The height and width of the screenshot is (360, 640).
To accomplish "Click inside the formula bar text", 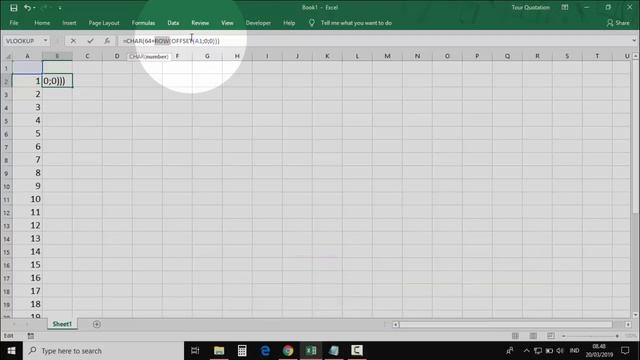I will pos(171,41).
